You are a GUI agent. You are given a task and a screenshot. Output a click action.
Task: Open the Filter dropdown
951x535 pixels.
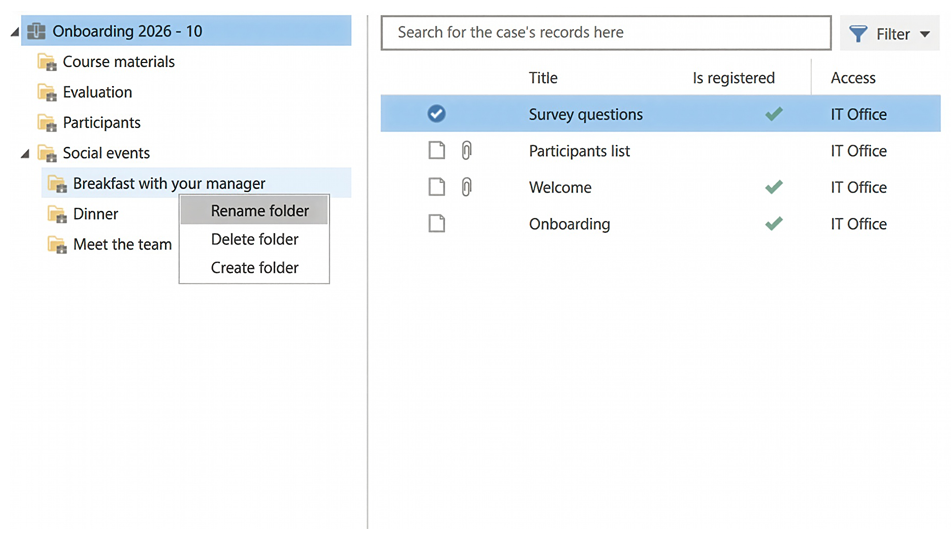[x=889, y=34]
